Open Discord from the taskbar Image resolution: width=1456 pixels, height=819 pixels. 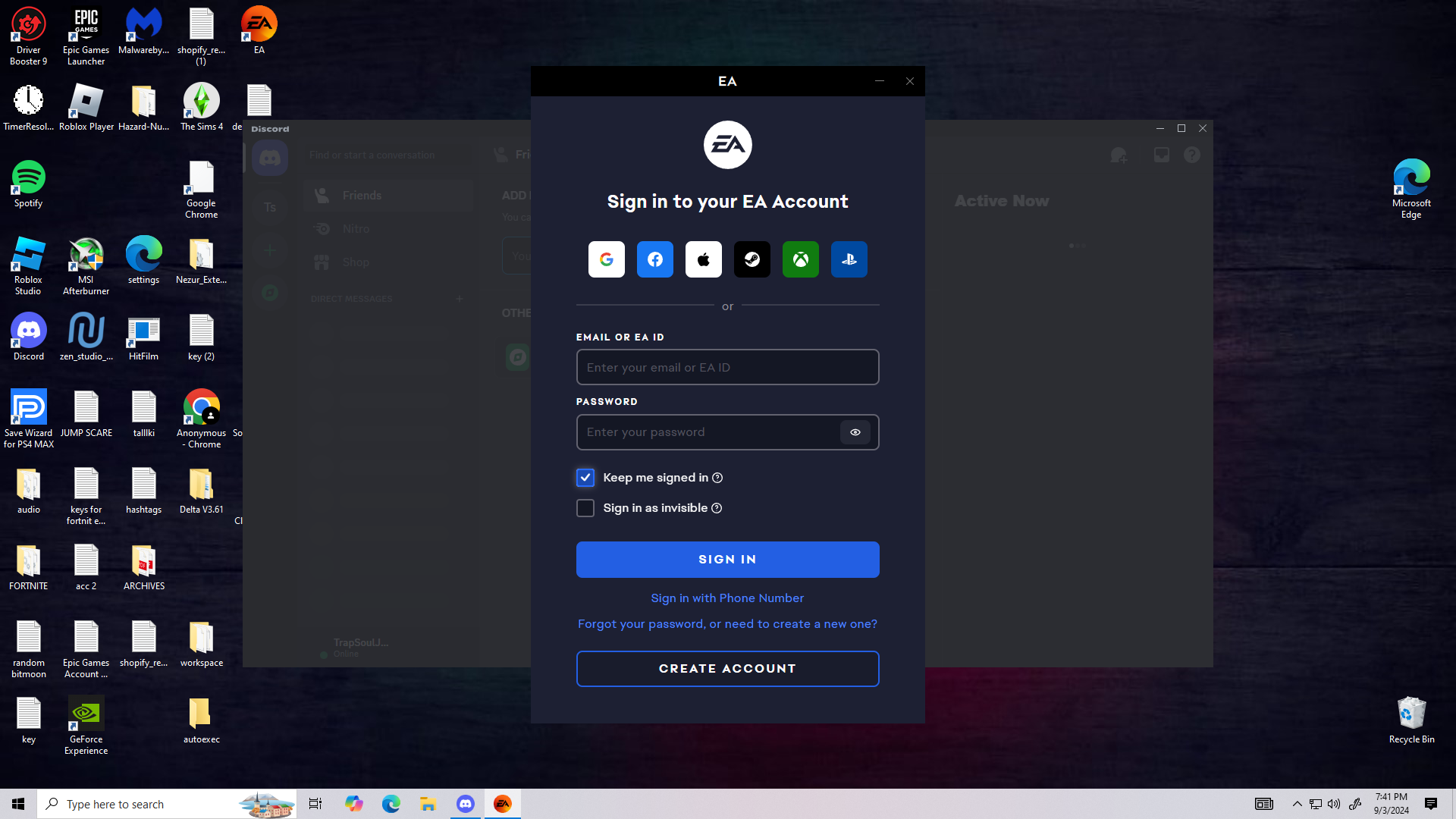(466, 804)
